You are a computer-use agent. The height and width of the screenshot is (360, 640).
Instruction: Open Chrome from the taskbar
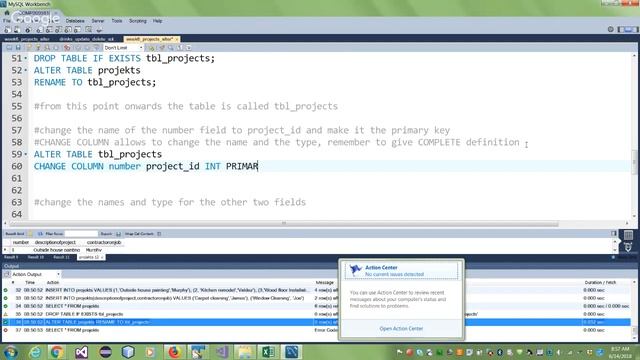[57, 351]
